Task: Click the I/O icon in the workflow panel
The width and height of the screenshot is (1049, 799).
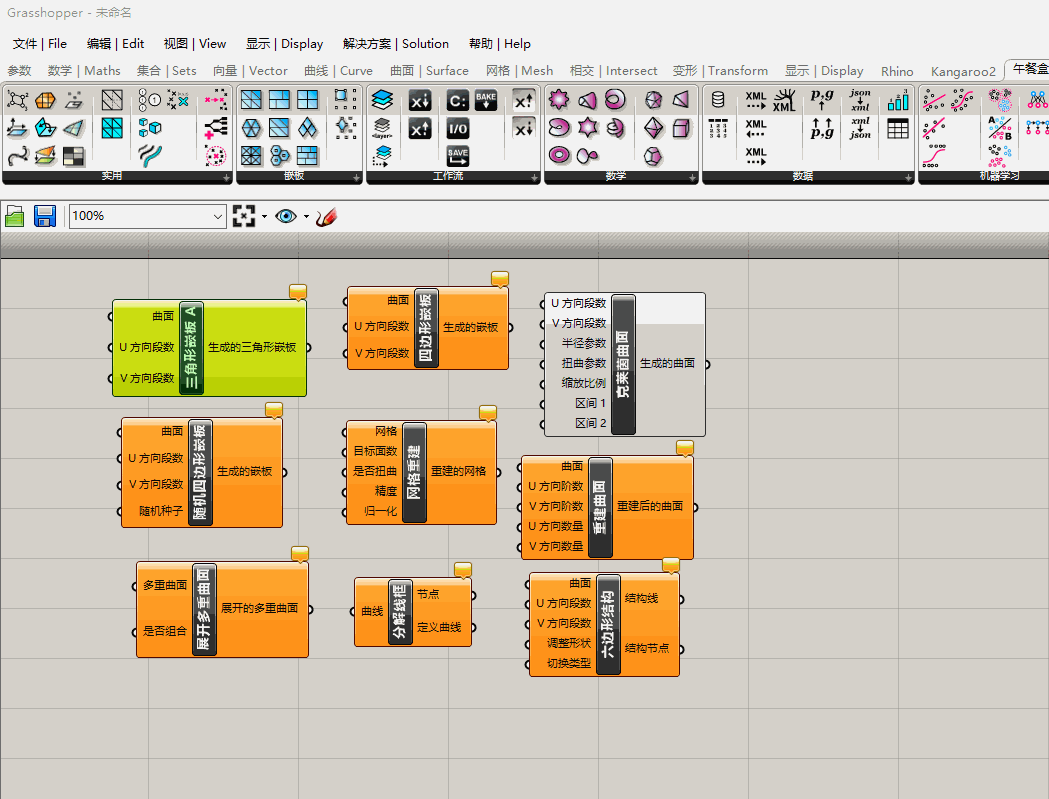Action: point(458,128)
